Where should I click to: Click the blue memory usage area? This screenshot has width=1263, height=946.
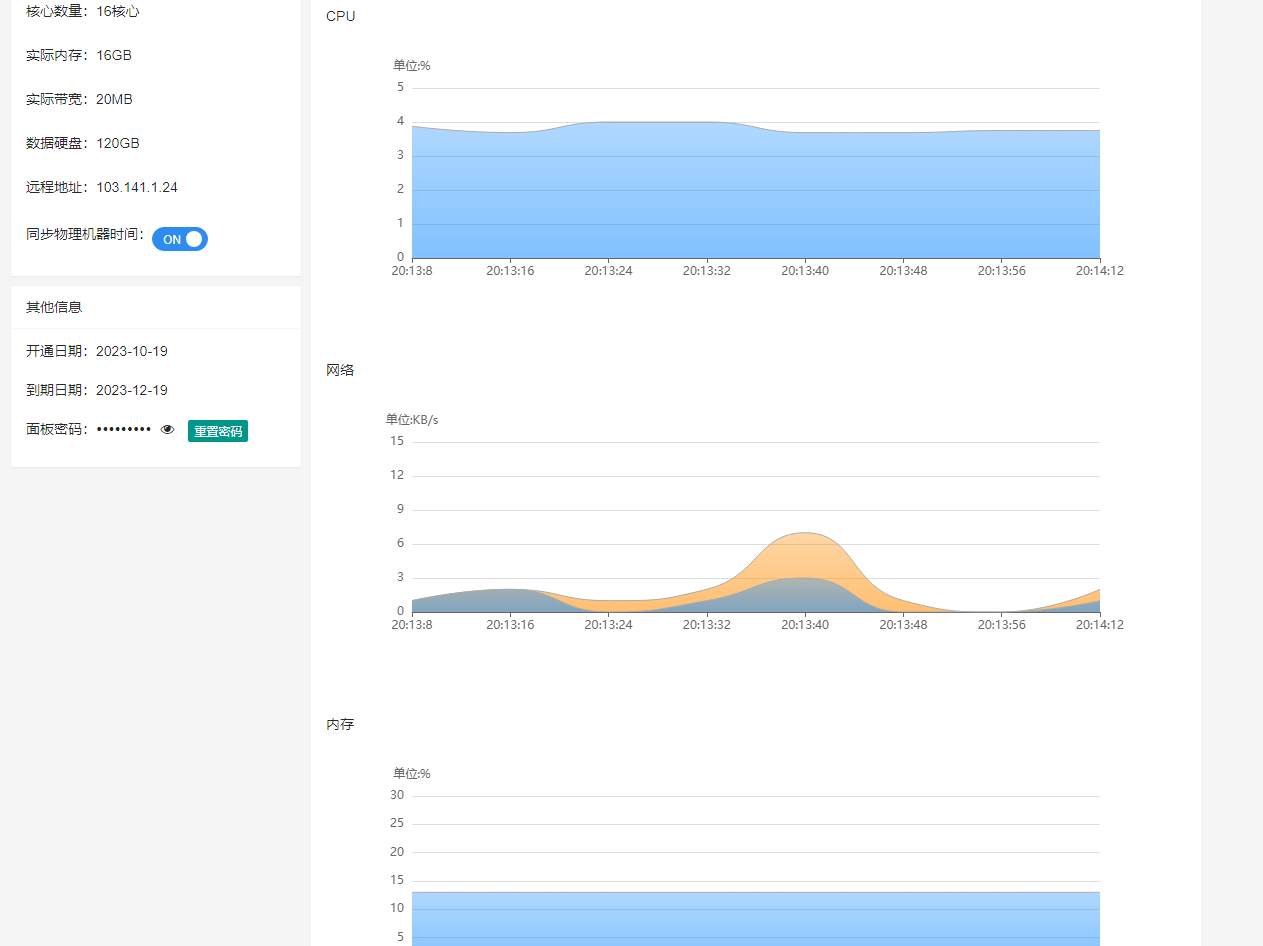coord(755,918)
